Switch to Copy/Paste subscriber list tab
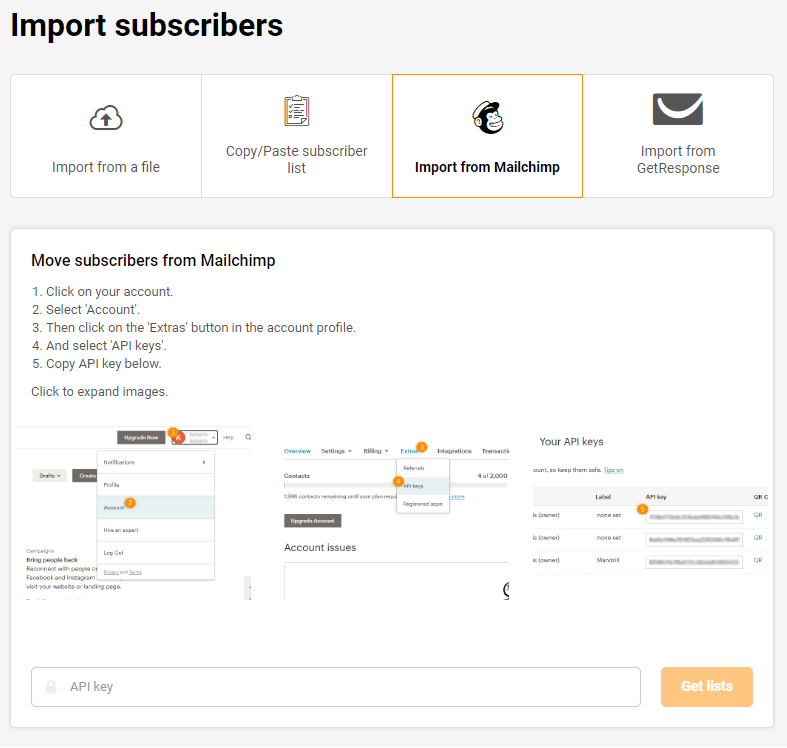Screen dimensions: 787x748 click(x=297, y=136)
